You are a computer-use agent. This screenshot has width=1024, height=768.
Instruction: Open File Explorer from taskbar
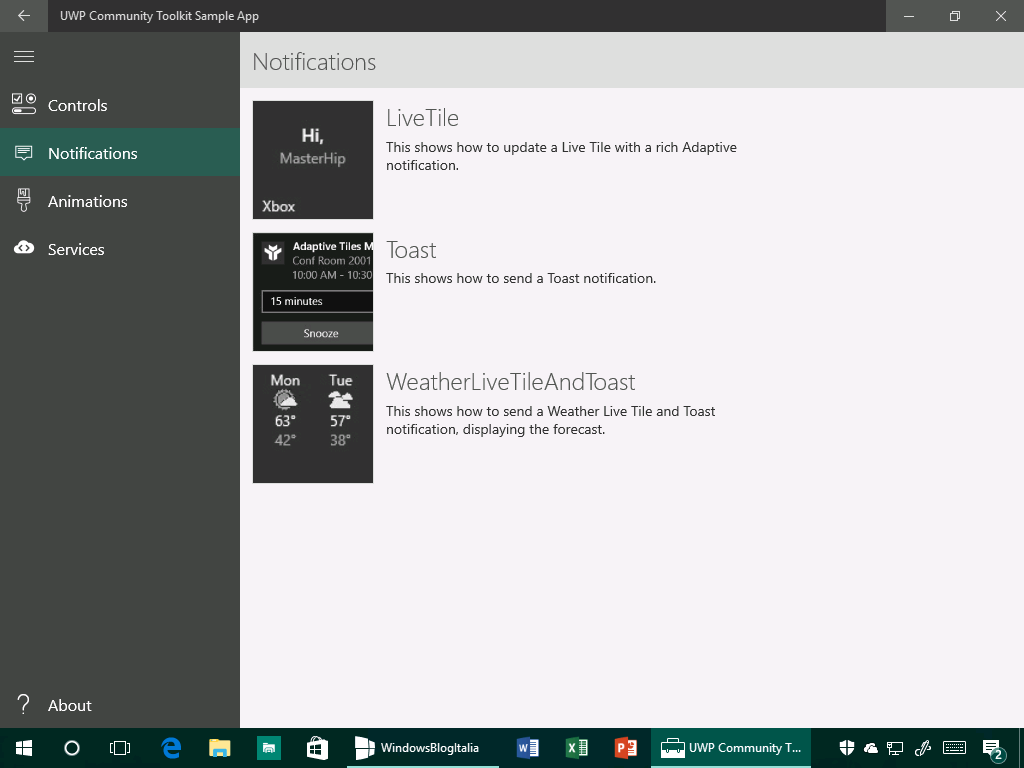[x=219, y=748]
